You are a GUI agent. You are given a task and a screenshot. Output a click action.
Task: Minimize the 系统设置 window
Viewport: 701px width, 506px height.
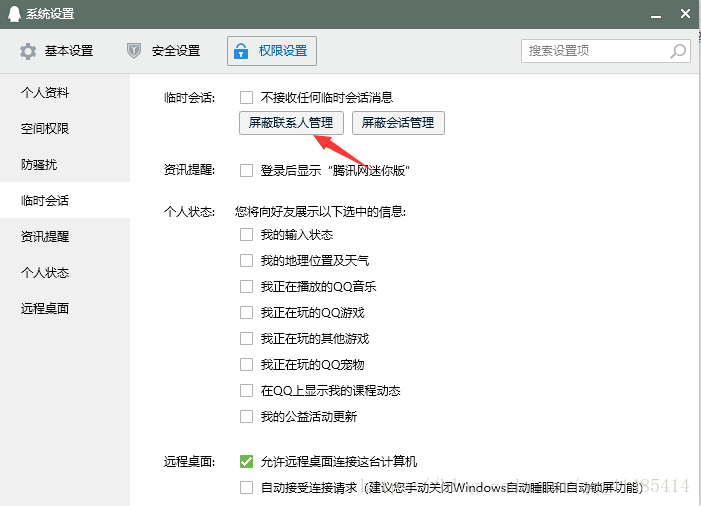656,15
